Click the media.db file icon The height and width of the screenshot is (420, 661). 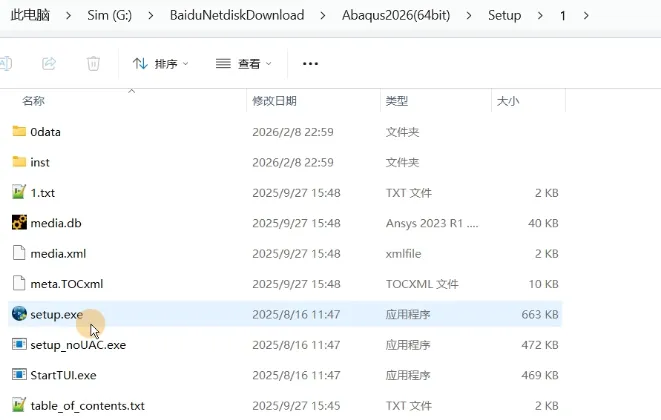pyautogui.click(x=19, y=223)
